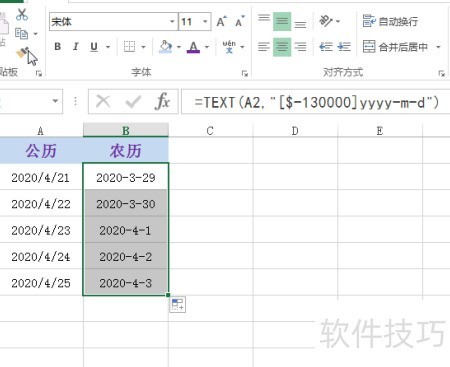450x367 pixels.
Task: Open the Name Box dropdown arrow
Action: click(55, 101)
